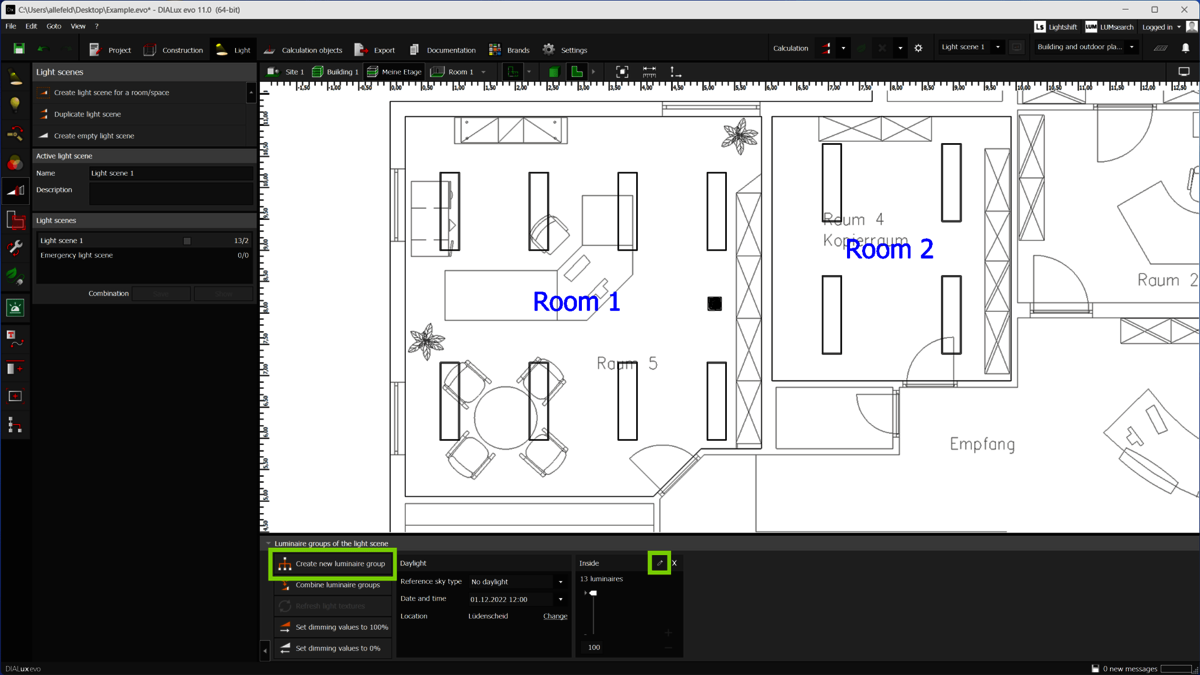Image resolution: width=1200 pixels, height=675 pixels.
Task: Switch to the 3D view green cube
Action: tap(553, 72)
